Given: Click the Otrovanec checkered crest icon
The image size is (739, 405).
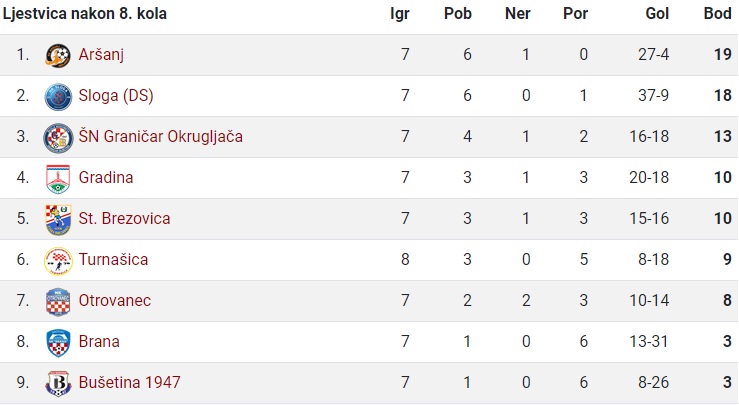Looking at the screenshot, I should coord(58,301).
